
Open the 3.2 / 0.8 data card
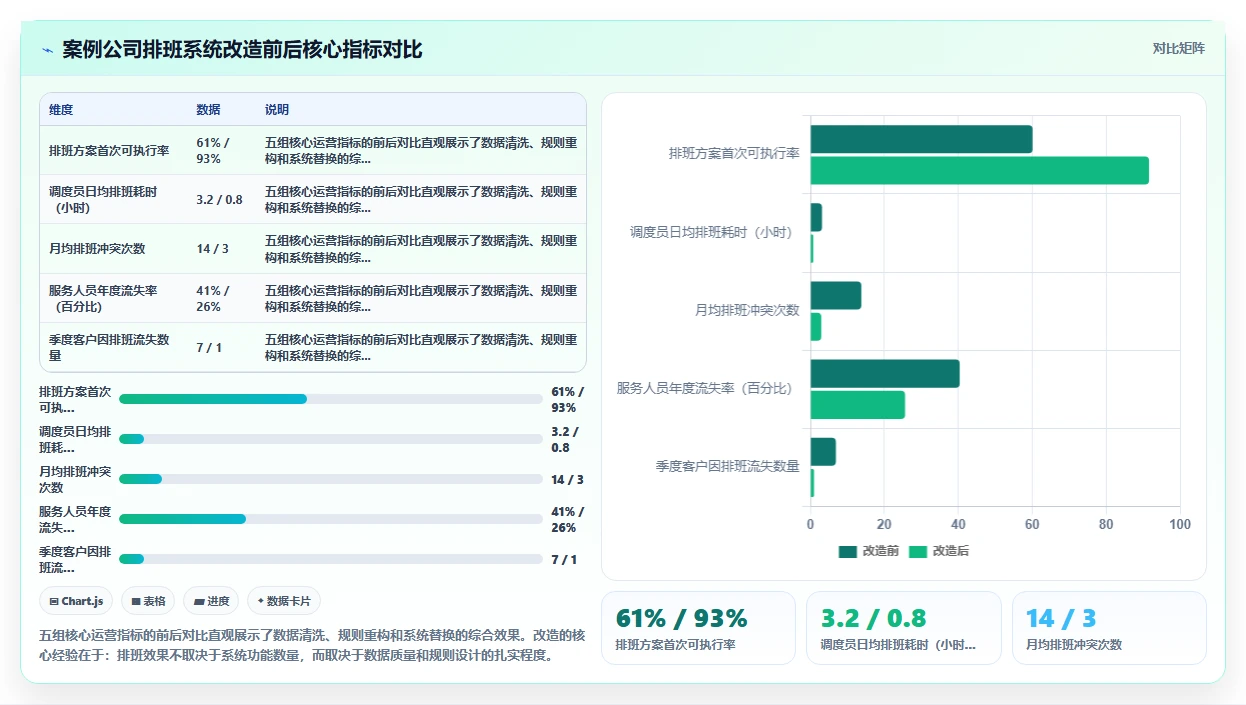pos(904,628)
